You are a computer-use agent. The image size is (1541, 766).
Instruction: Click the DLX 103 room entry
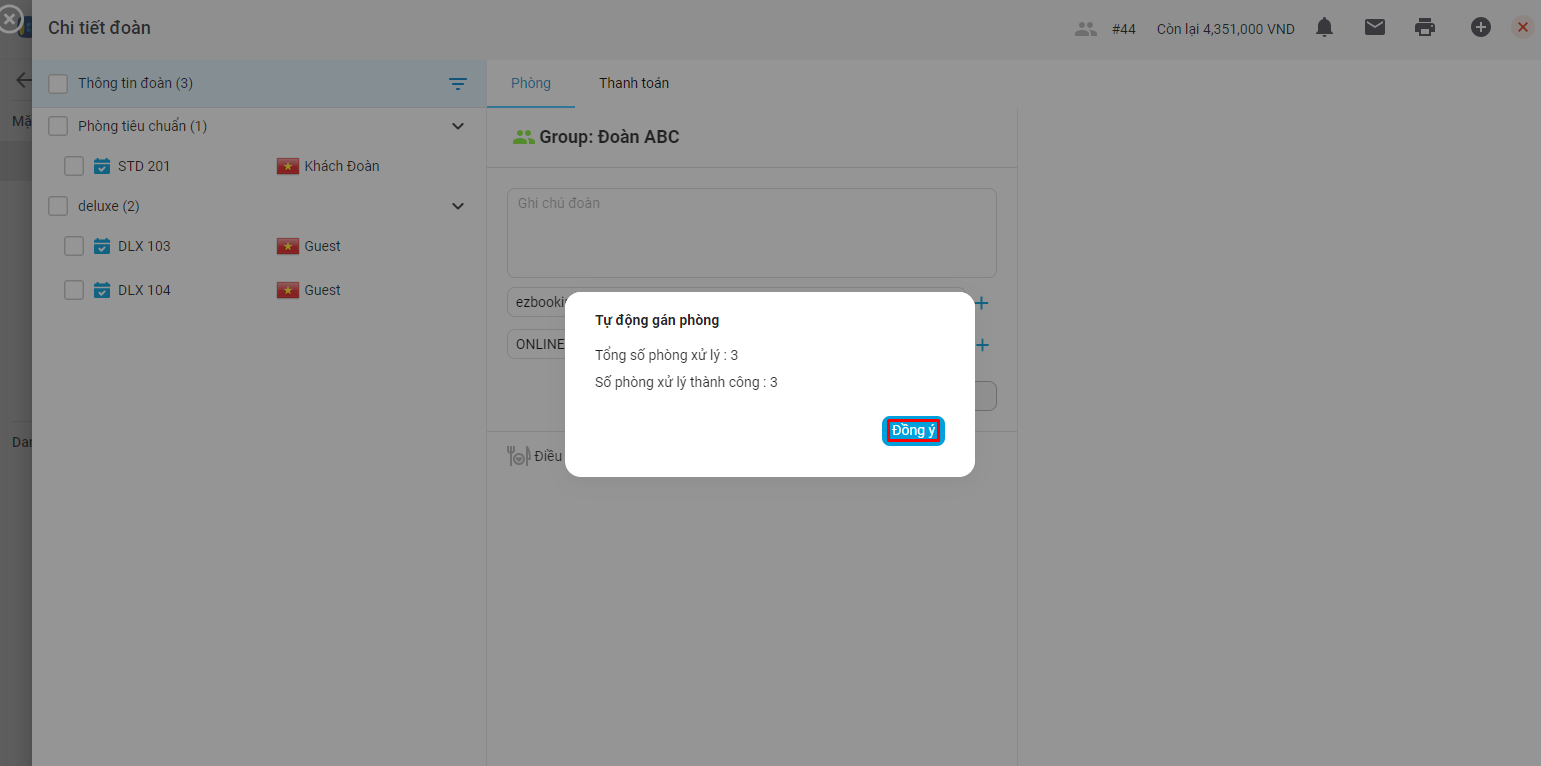pos(144,246)
